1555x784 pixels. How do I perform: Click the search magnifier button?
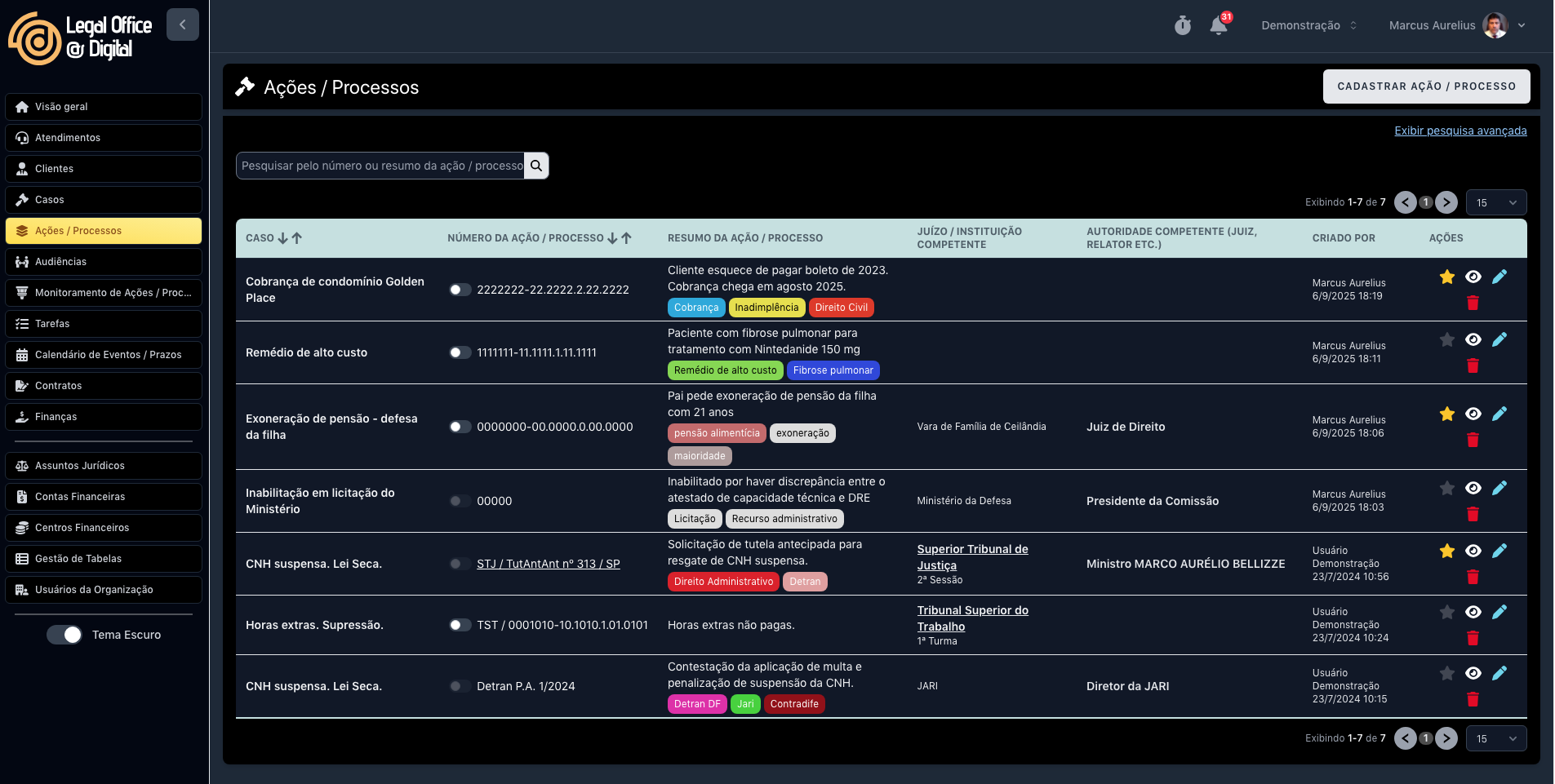(536, 166)
